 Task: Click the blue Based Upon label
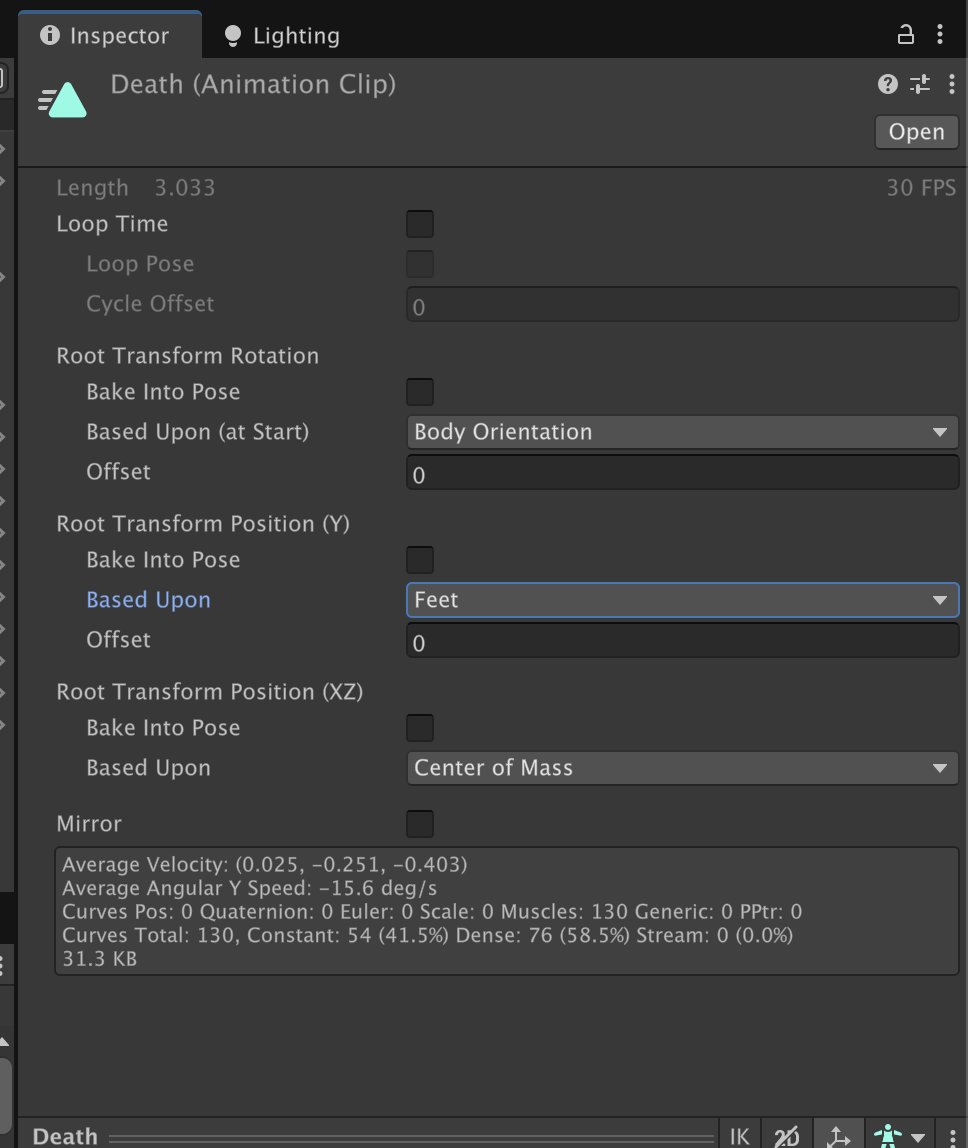[149, 600]
